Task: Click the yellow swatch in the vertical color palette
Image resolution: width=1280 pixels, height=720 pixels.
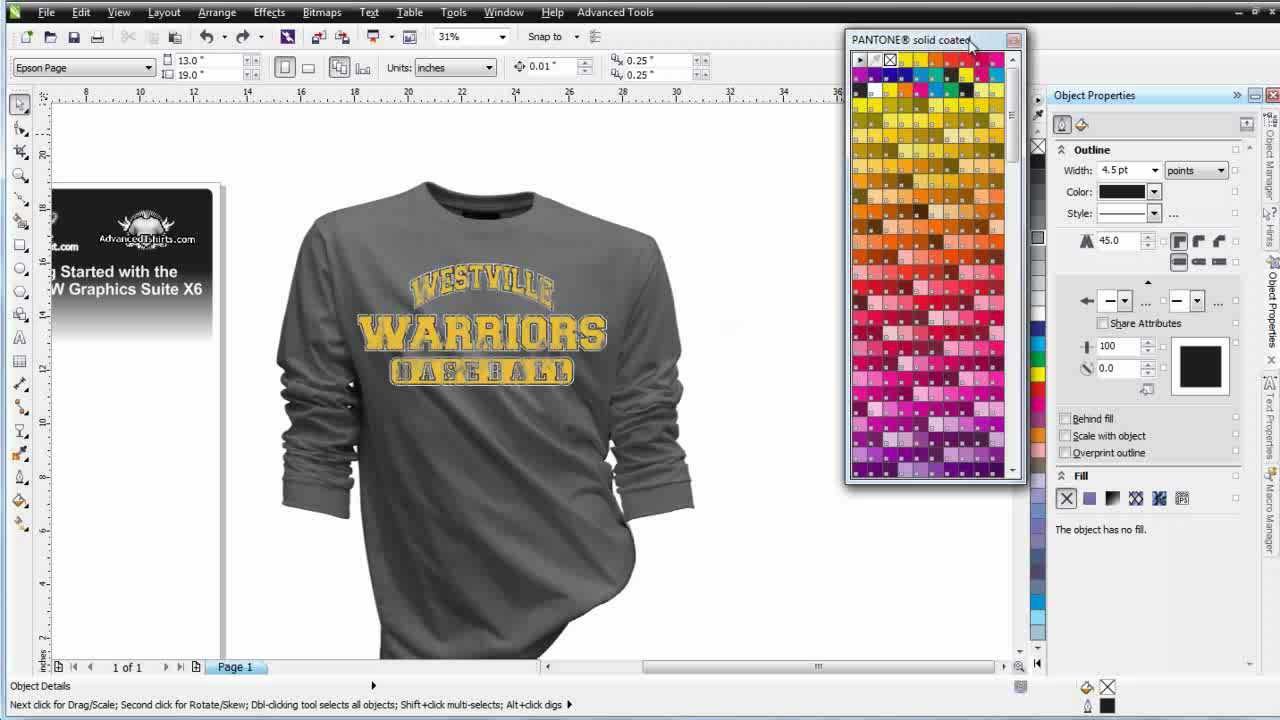Action: [1038, 374]
